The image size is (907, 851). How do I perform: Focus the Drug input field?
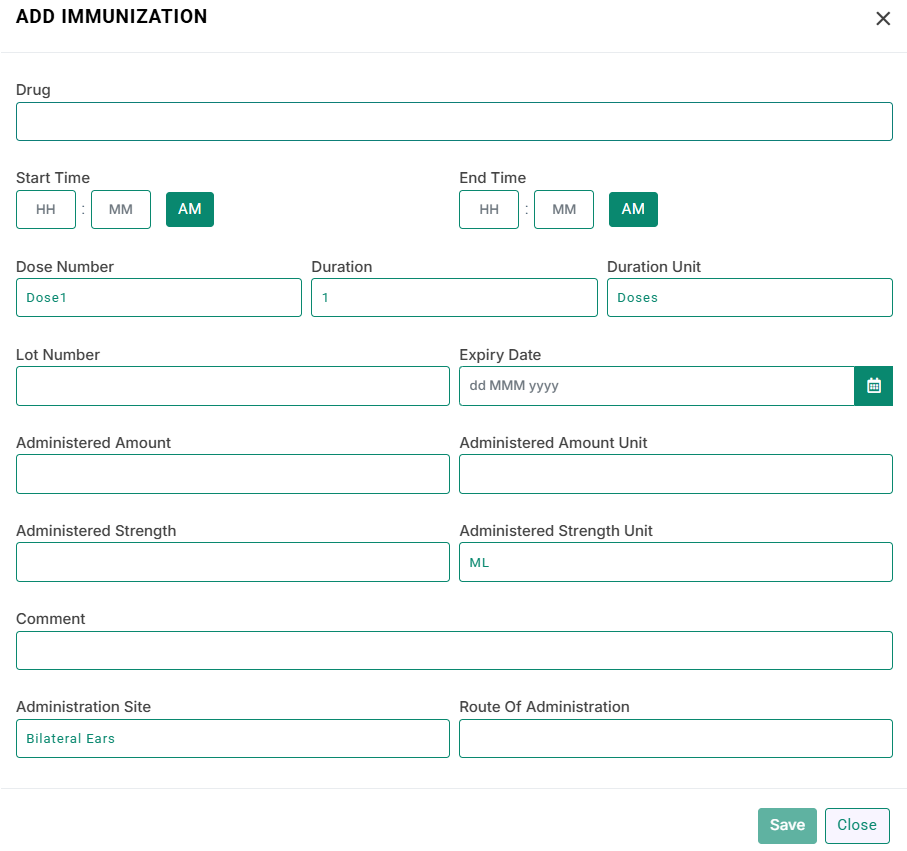[x=454, y=121]
